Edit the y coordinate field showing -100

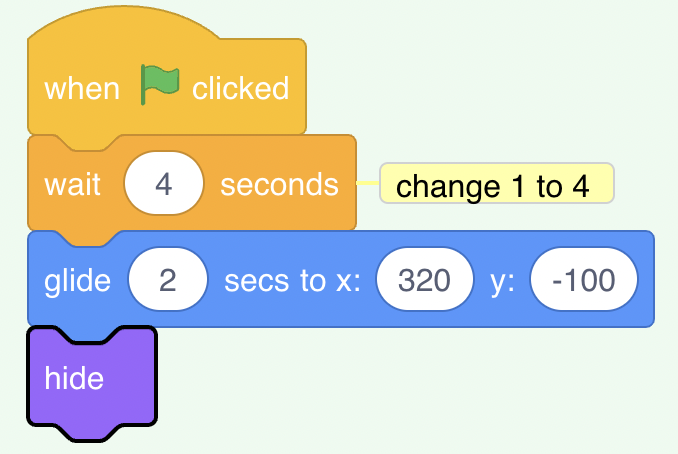click(x=584, y=279)
